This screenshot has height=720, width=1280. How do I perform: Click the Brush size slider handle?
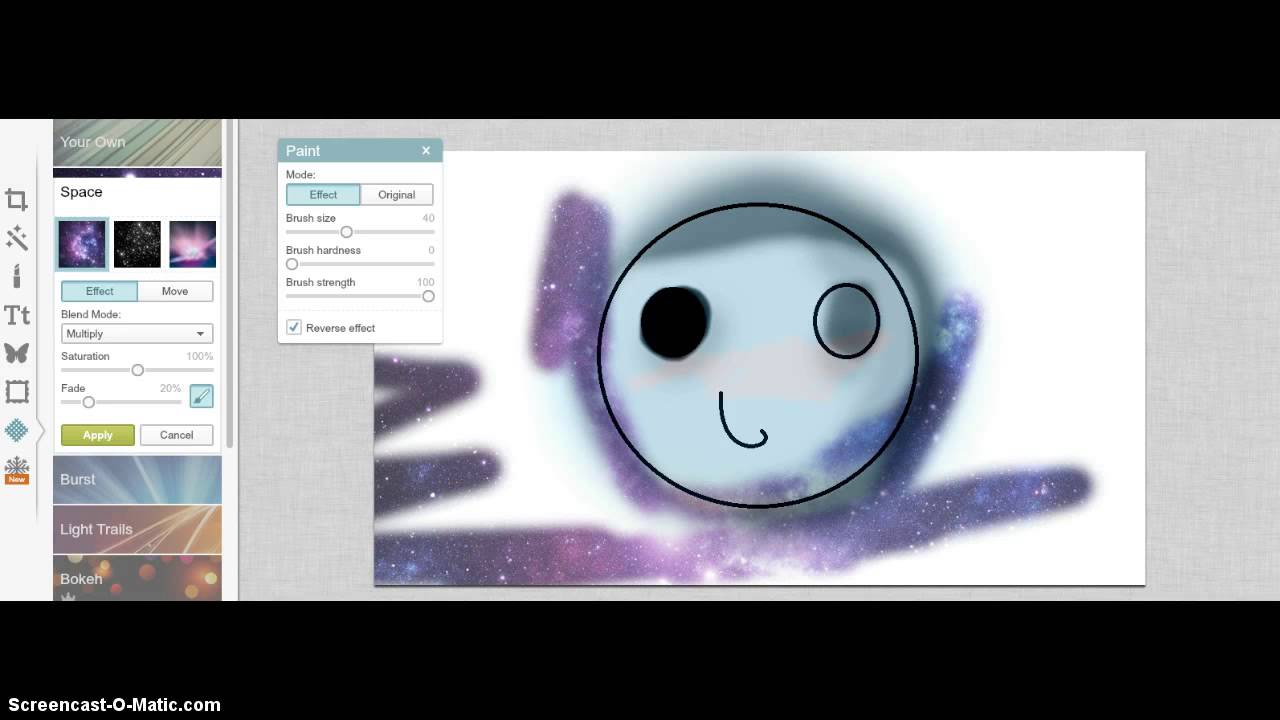[346, 232]
